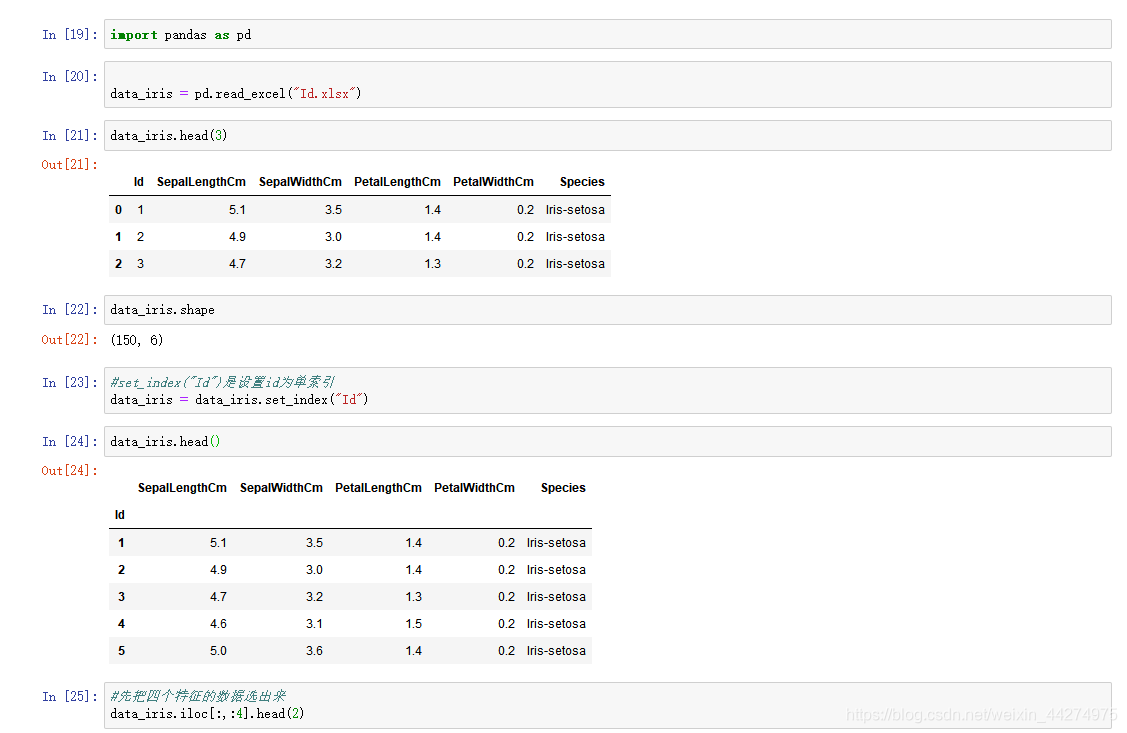This screenshot has height=733, width=1127.
Task: Click PetalWidthCm header in Out[24] table
Action: pos(474,488)
